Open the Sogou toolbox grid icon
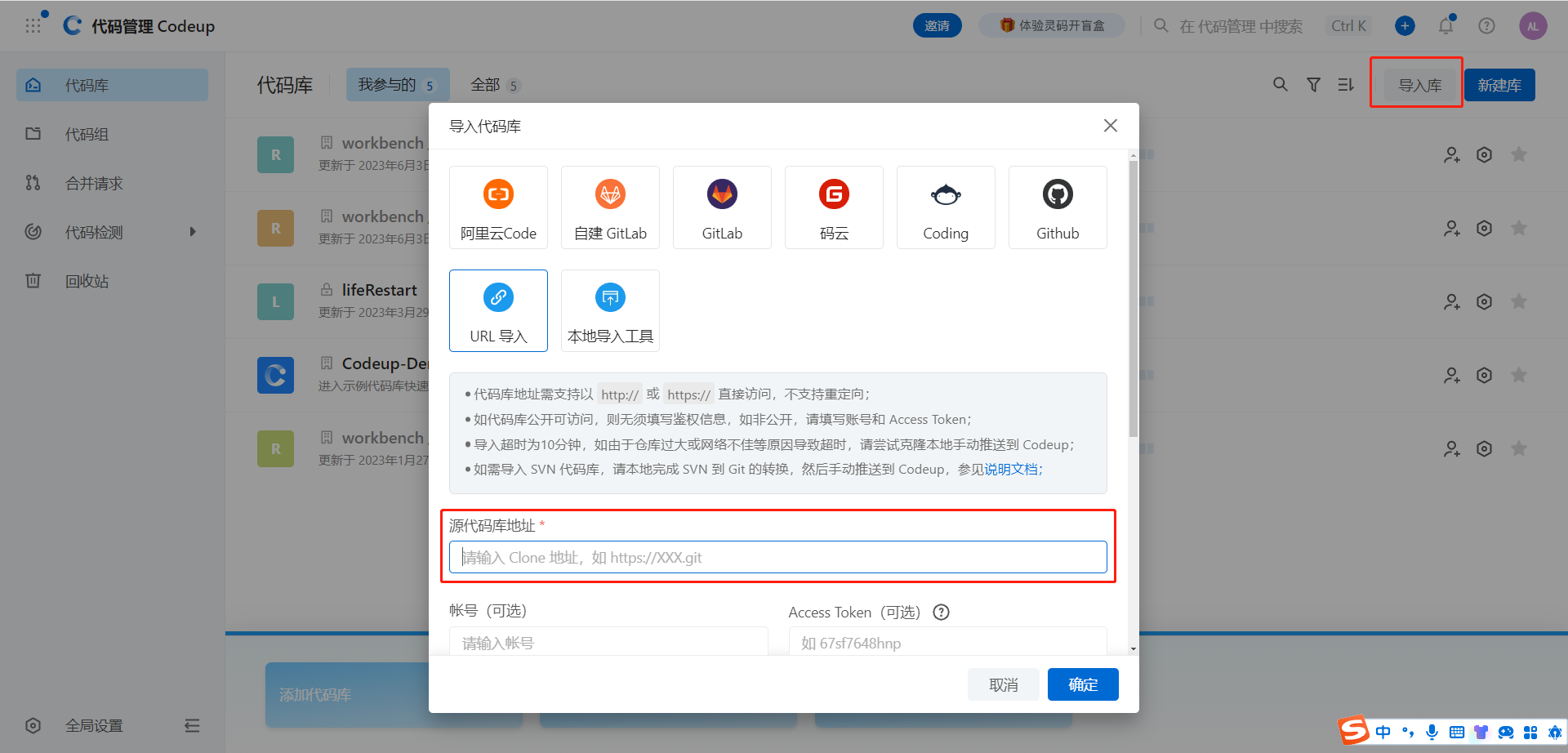 tap(1530, 732)
